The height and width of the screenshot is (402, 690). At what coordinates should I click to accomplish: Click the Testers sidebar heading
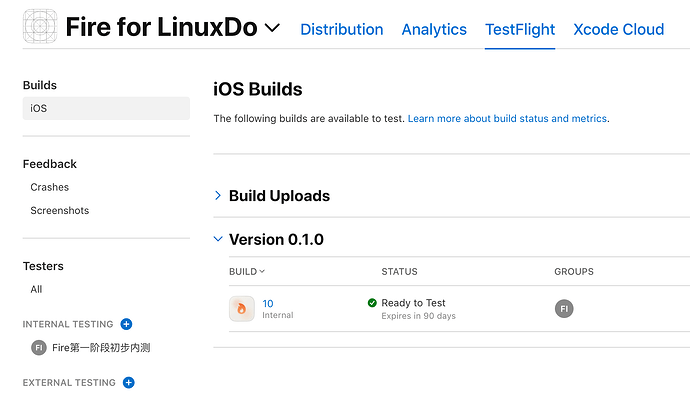tap(43, 266)
